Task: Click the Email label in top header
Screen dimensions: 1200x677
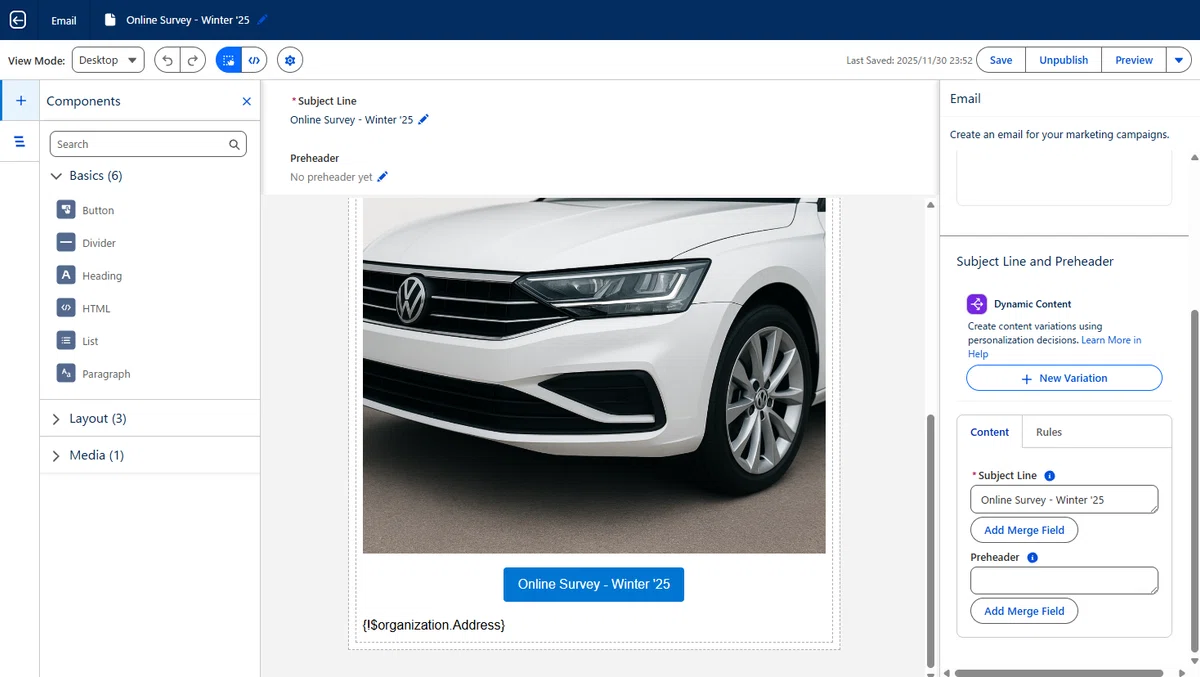Action: point(64,20)
